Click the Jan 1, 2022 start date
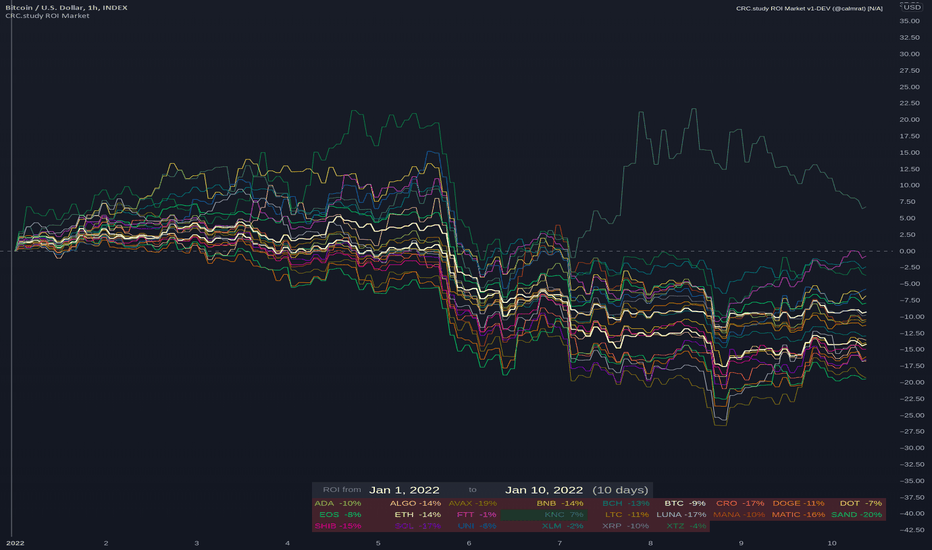Image resolution: width=932 pixels, height=550 pixels. (404, 490)
